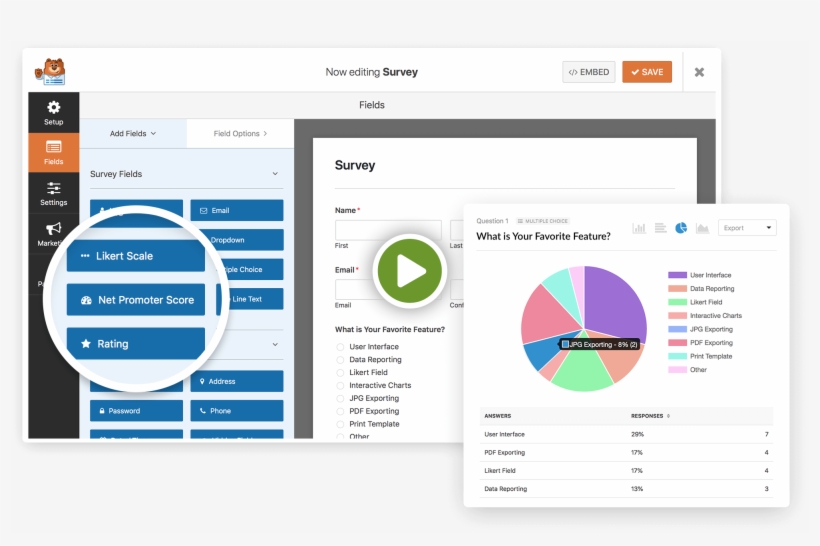Click the Answers column header
This screenshot has height=546, width=820.
497,416
